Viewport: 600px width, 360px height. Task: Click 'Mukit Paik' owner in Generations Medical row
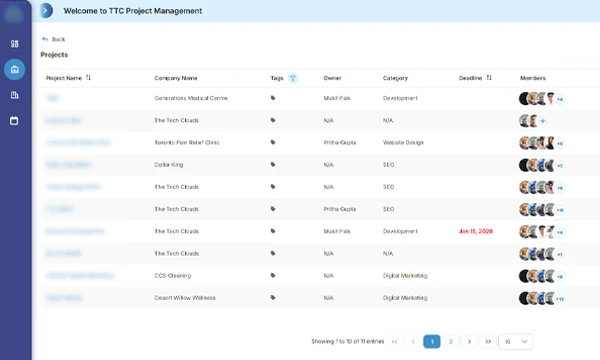(337, 98)
